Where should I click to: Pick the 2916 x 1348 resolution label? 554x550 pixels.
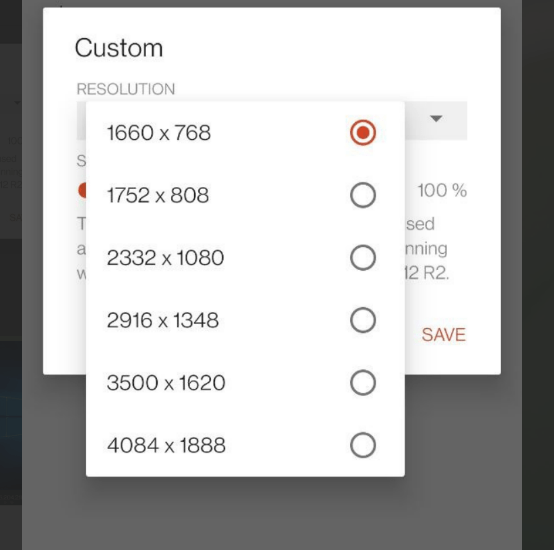coord(163,320)
